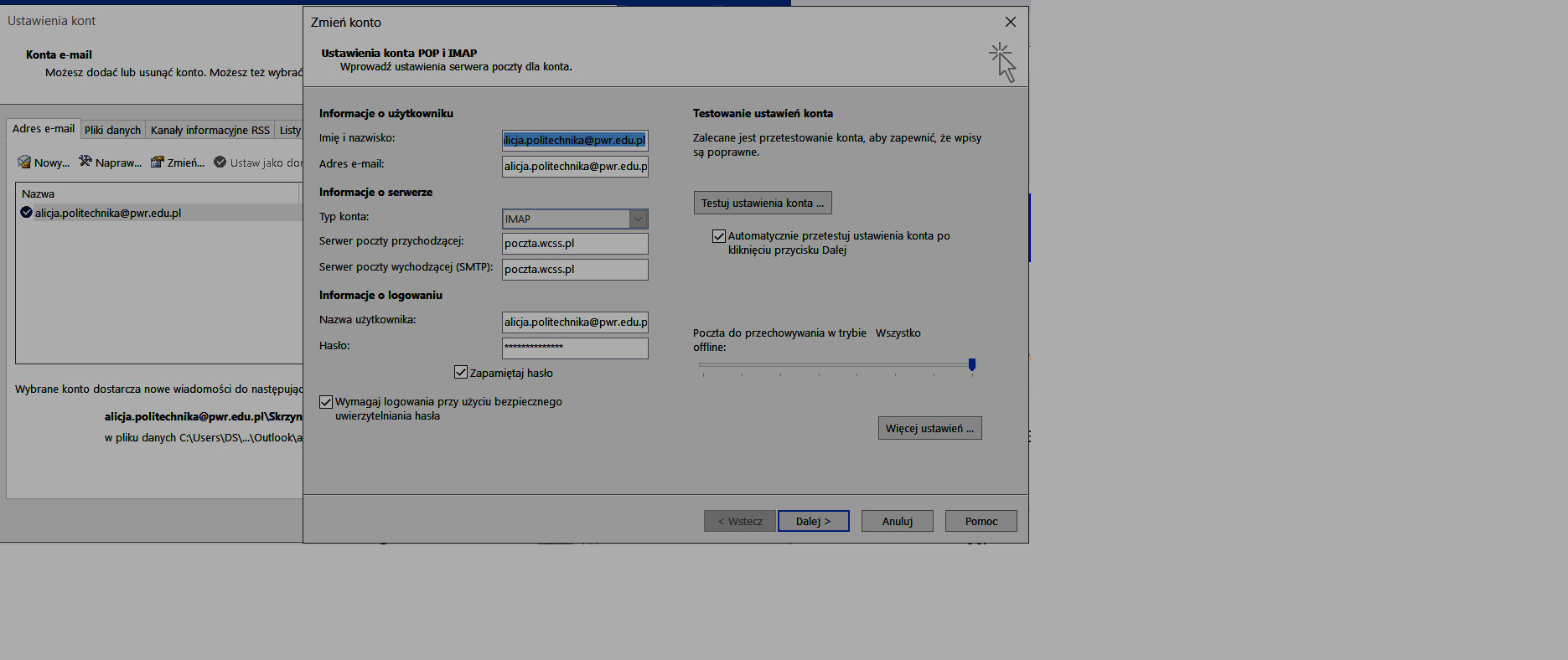The height and width of the screenshot is (660, 1568).
Task: Click the Nowy (new account) icon
Action: coord(24,162)
